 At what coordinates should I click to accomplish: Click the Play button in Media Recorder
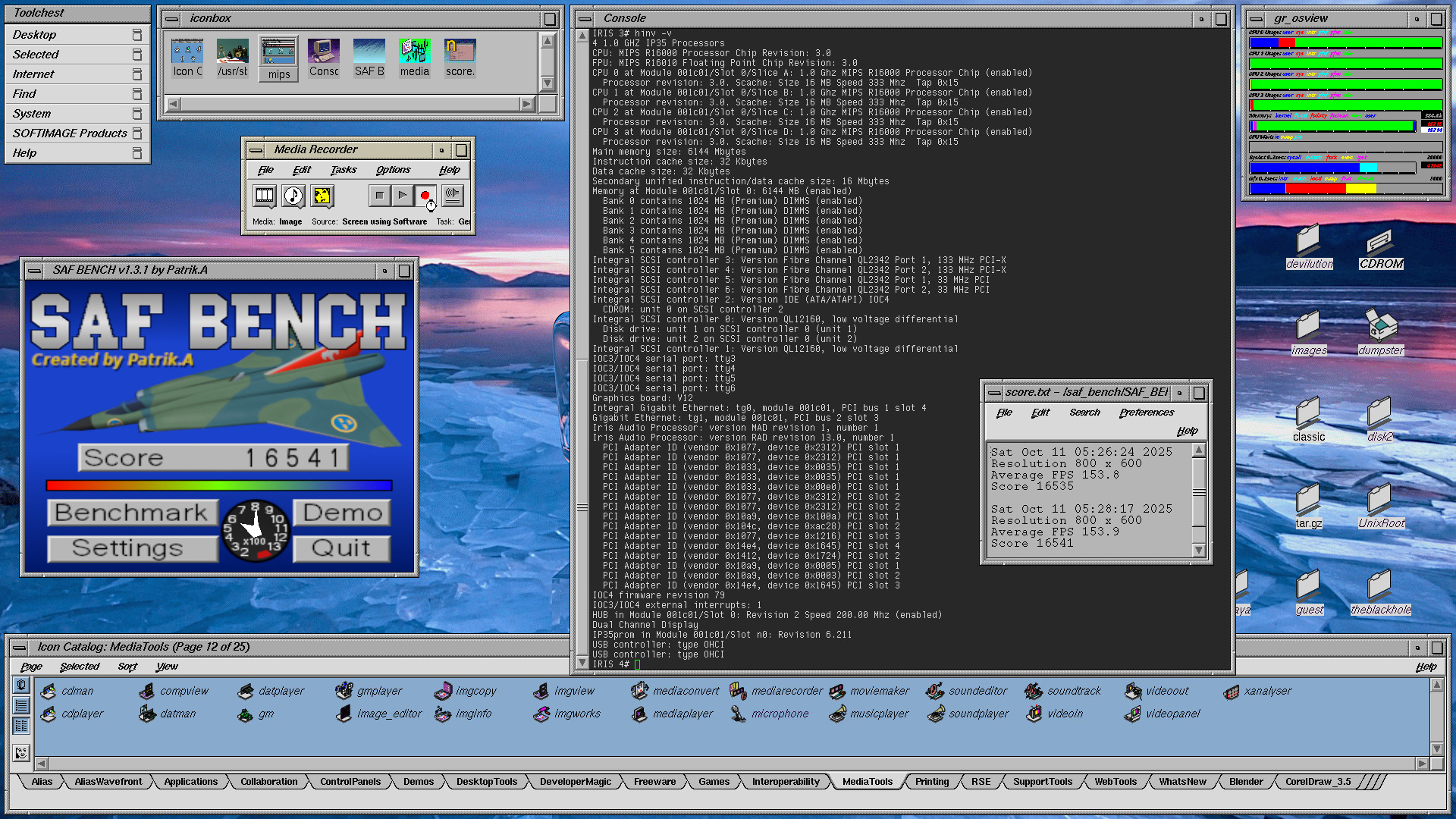click(403, 196)
